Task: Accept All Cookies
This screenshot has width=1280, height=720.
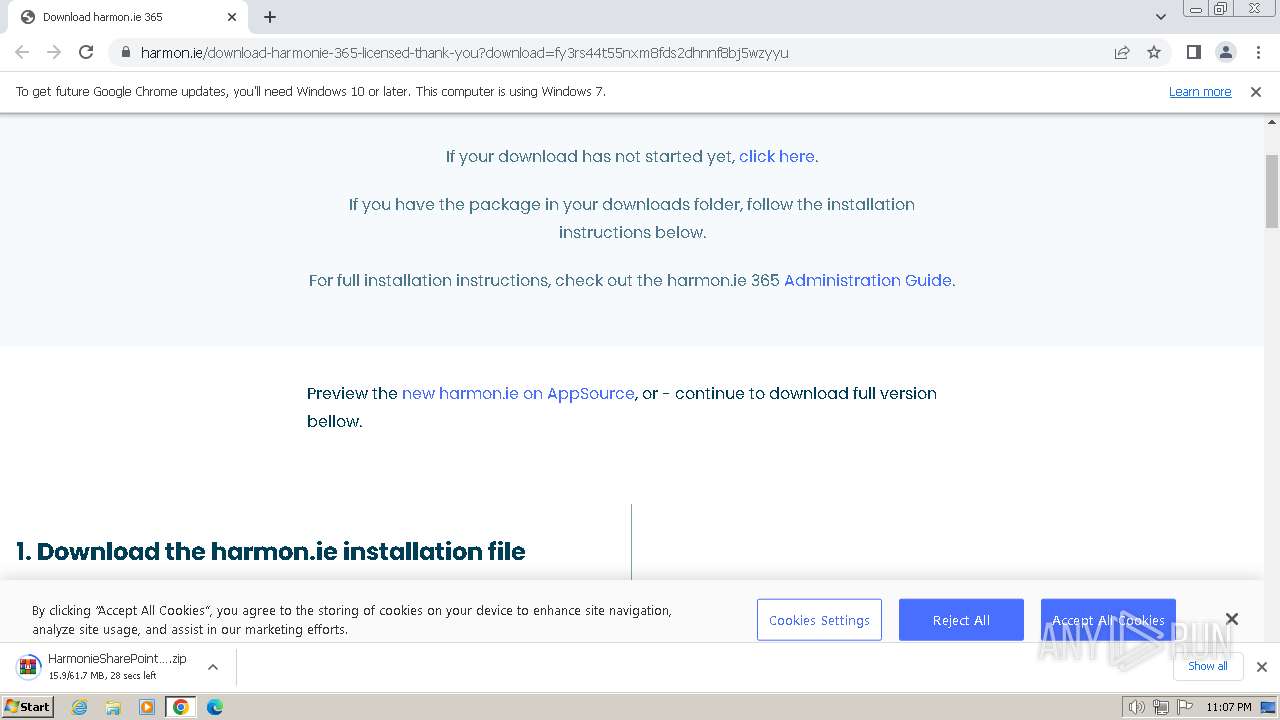Action: [1108, 620]
